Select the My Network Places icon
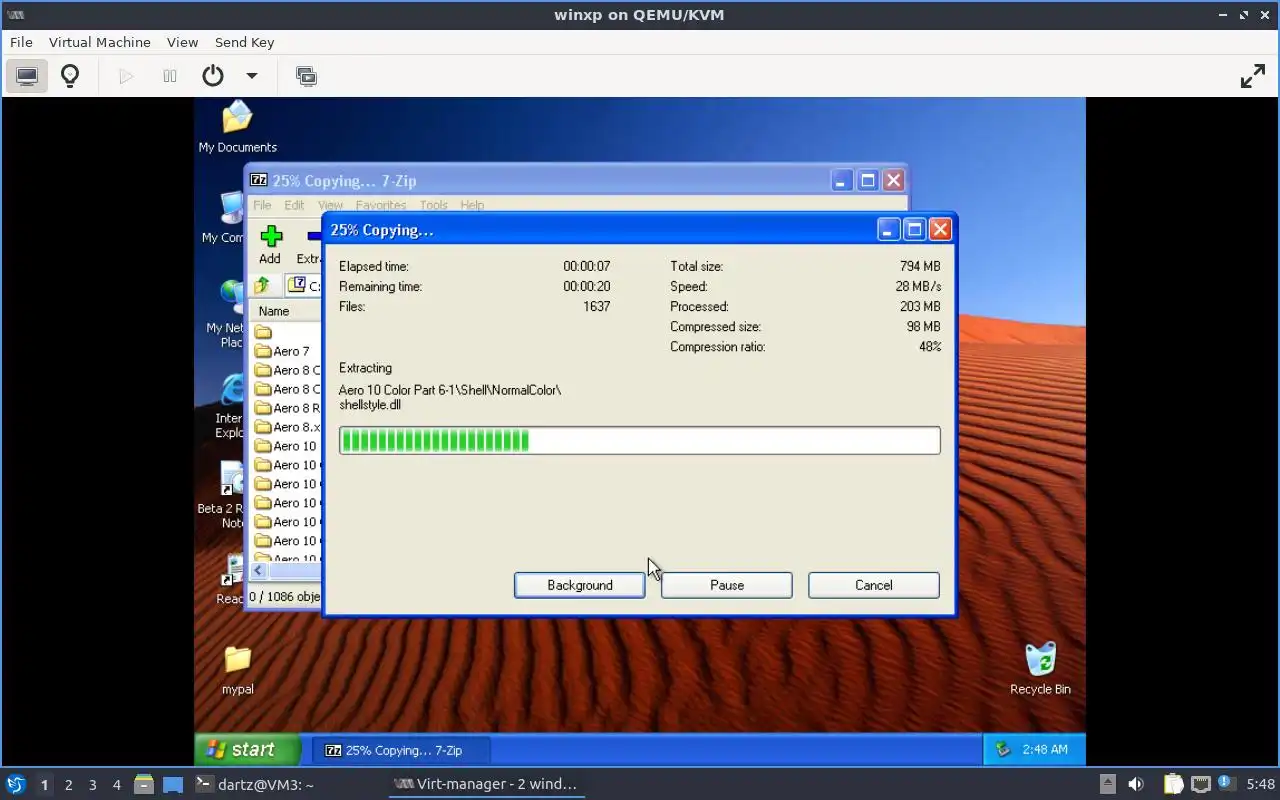This screenshot has width=1280, height=800. coord(227,313)
